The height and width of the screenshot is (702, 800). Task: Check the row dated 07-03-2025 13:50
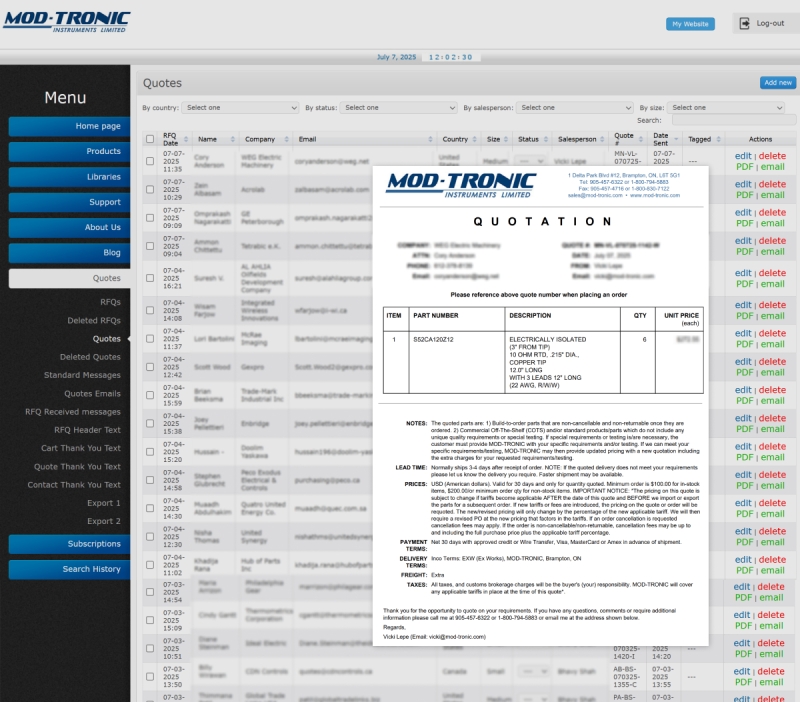click(x=150, y=676)
